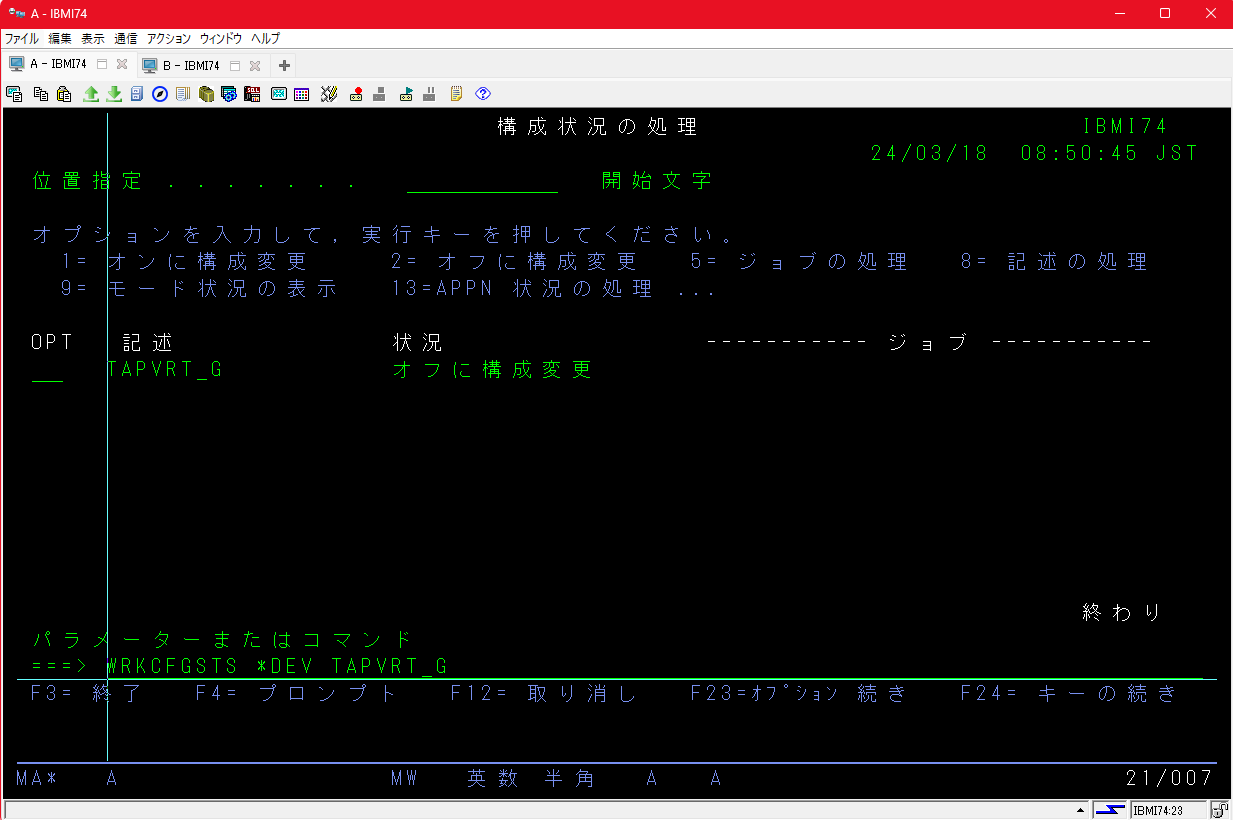
Task: Click the Copy icon in toolbar
Action: tap(40, 94)
